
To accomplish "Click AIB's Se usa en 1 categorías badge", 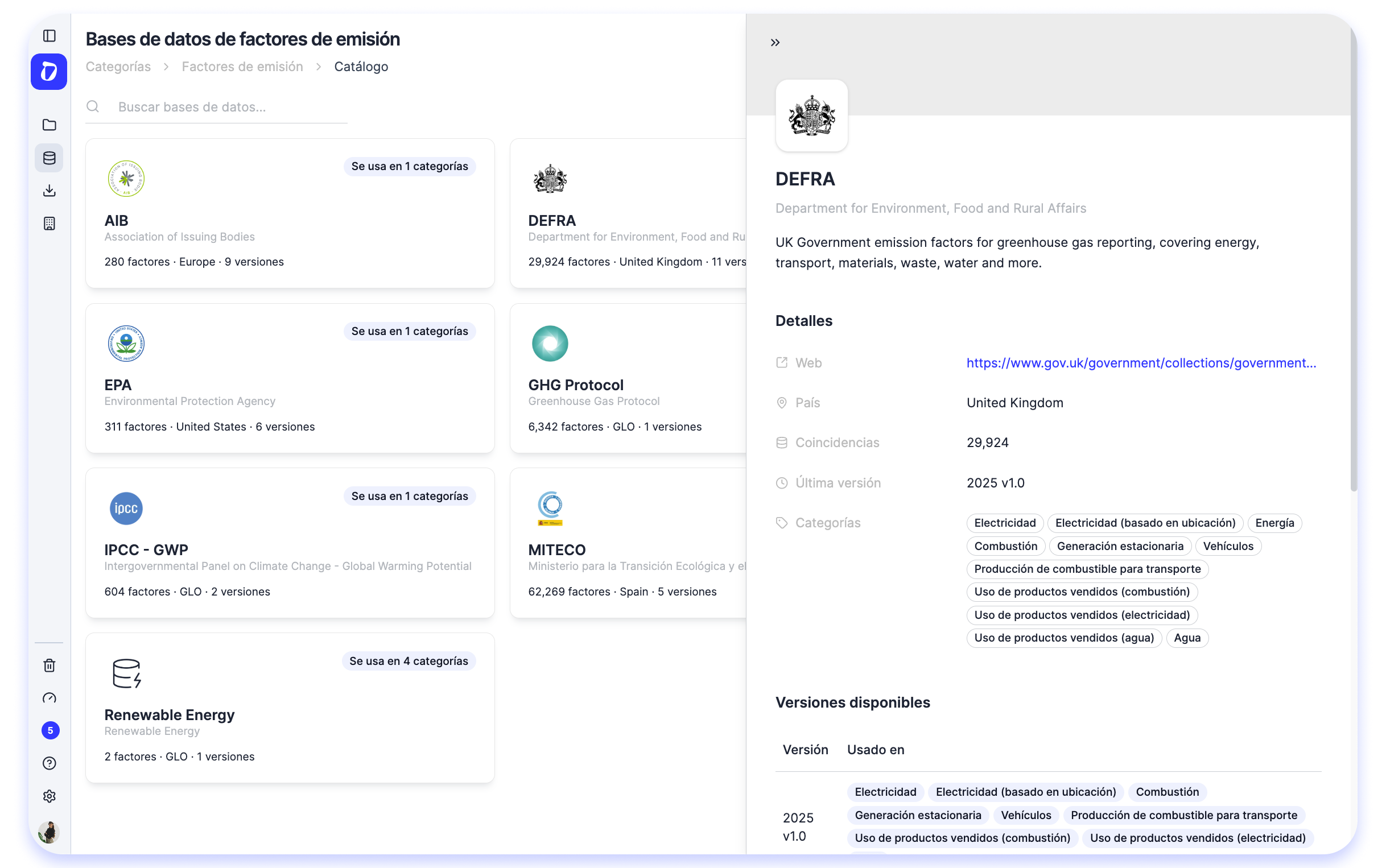I will point(409,166).
